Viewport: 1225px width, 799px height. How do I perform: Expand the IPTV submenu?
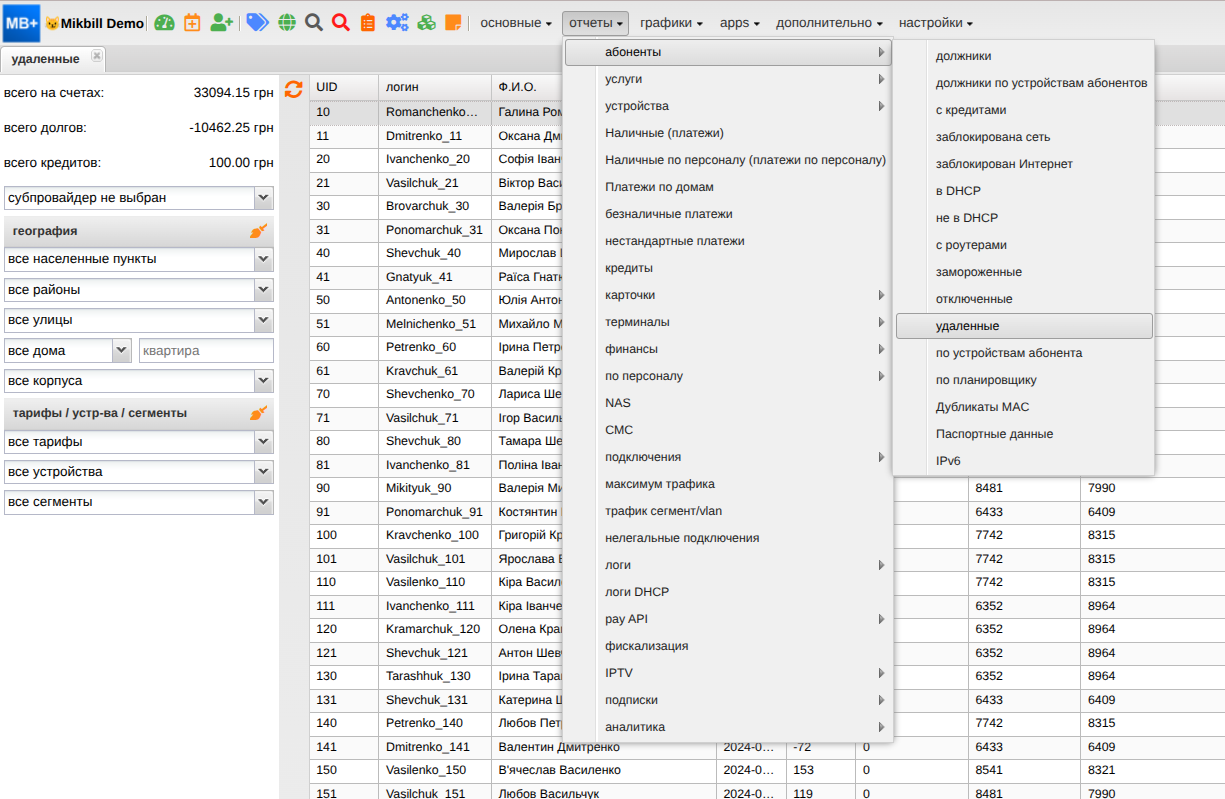click(728, 673)
